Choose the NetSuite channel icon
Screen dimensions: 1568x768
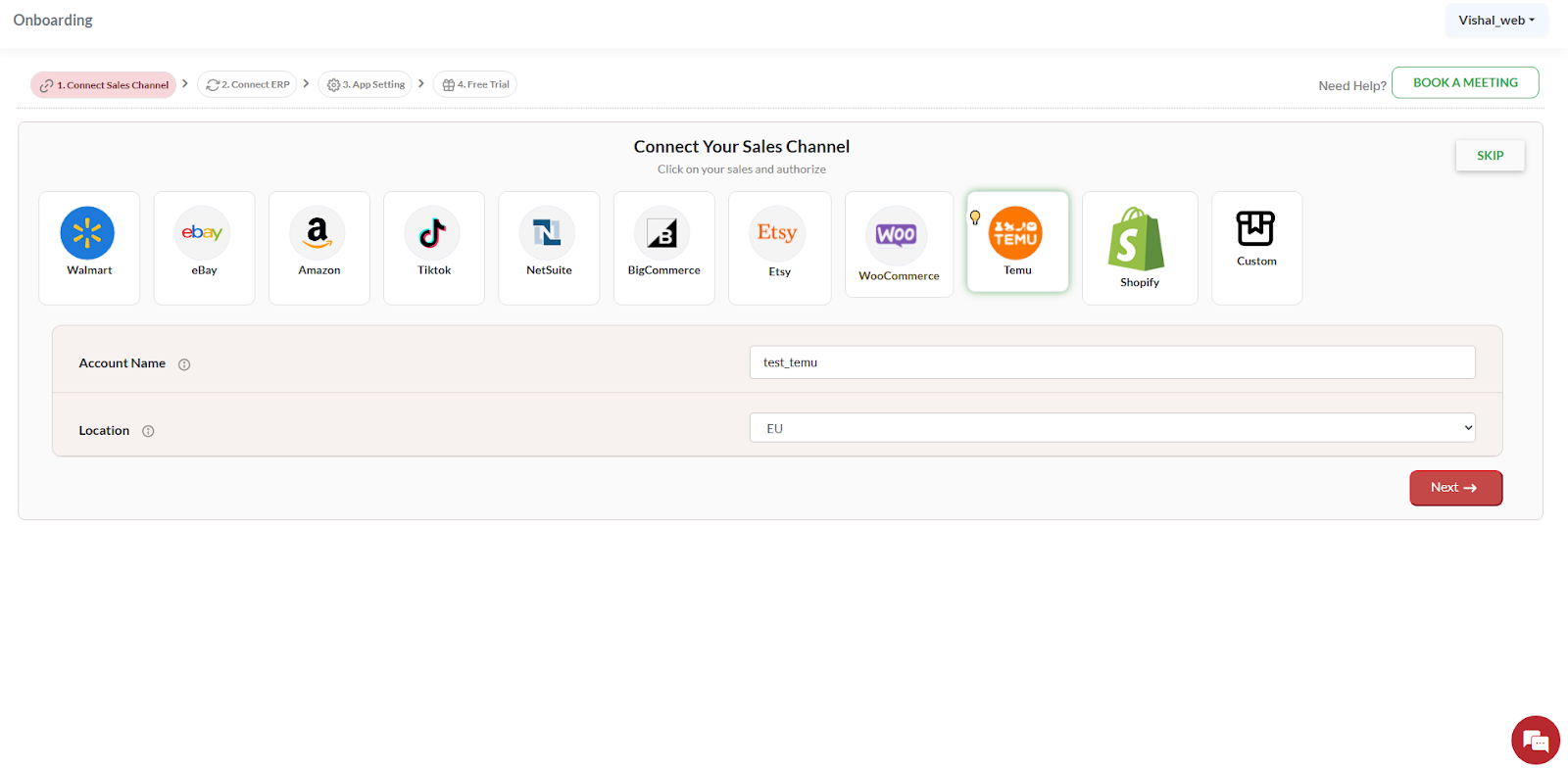coord(547,233)
